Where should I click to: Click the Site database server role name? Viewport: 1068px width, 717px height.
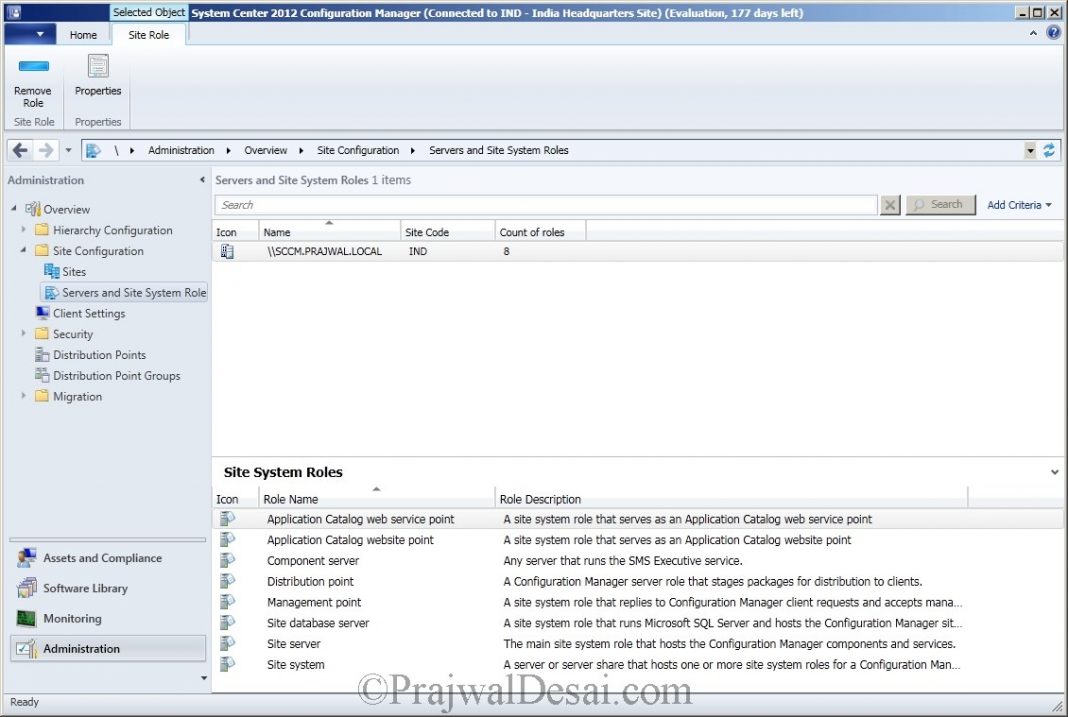tap(318, 623)
